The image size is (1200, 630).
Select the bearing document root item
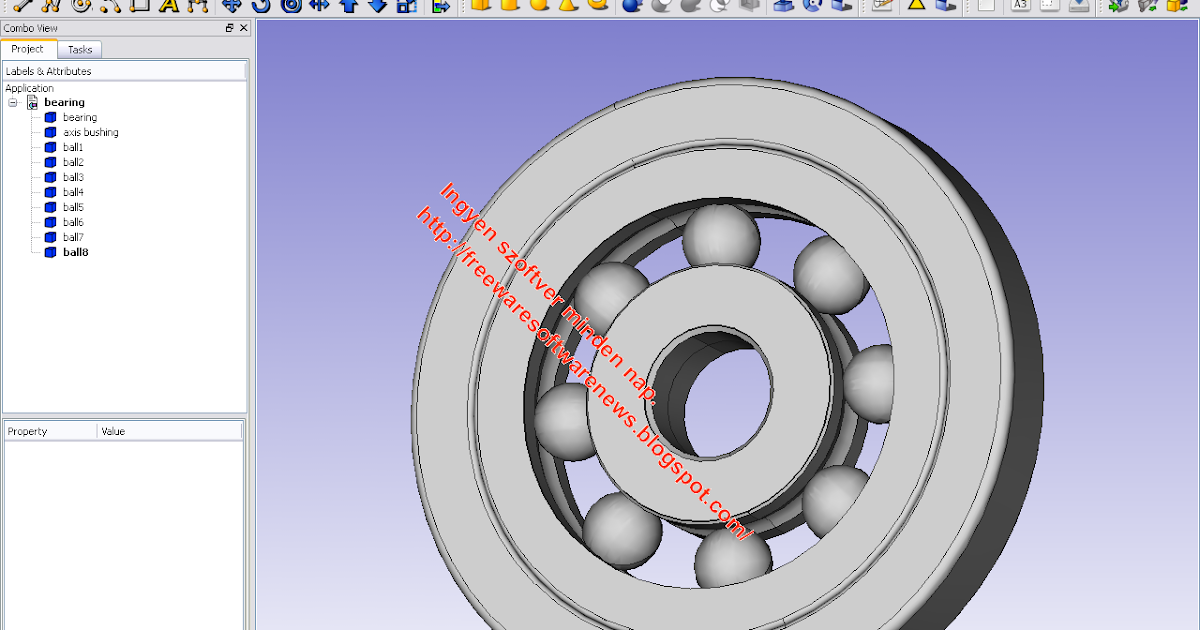(x=64, y=102)
